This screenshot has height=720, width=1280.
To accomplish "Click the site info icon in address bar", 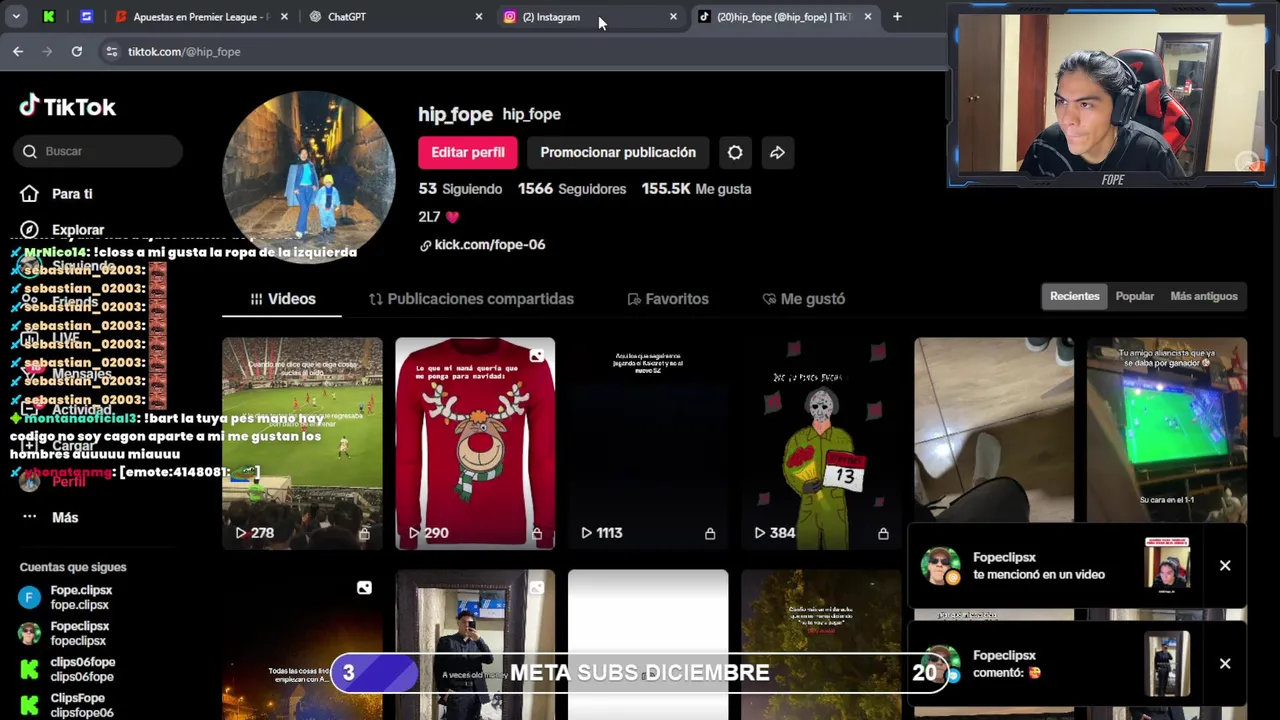I will 111,51.
